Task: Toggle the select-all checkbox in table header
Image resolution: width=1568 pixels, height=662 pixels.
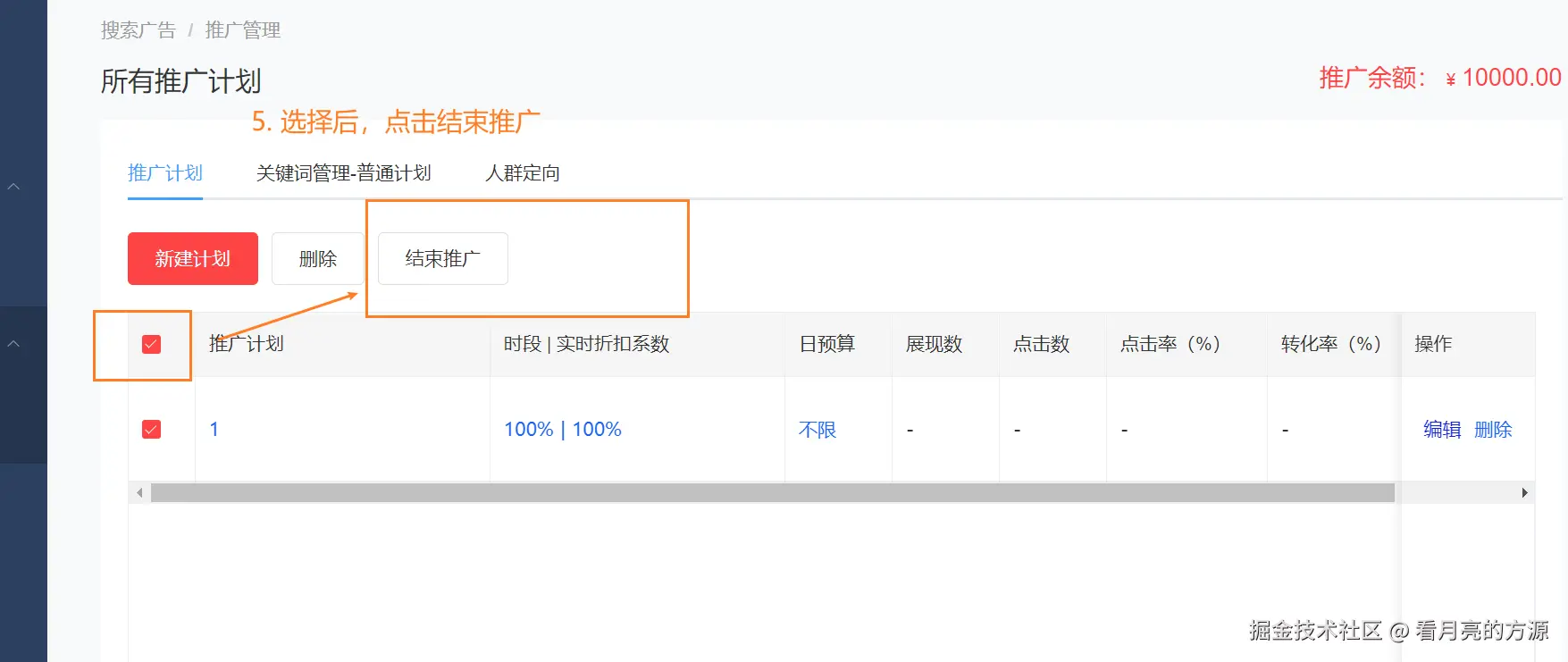Action: coord(152,345)
